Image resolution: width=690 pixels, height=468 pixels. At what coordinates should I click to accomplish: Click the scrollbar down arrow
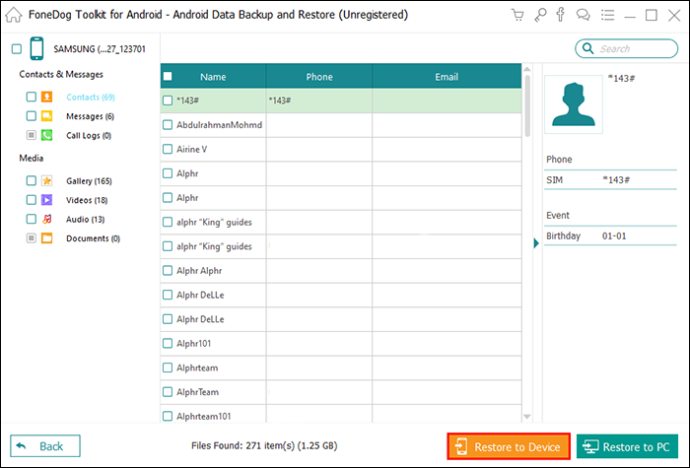click(527, 416)
